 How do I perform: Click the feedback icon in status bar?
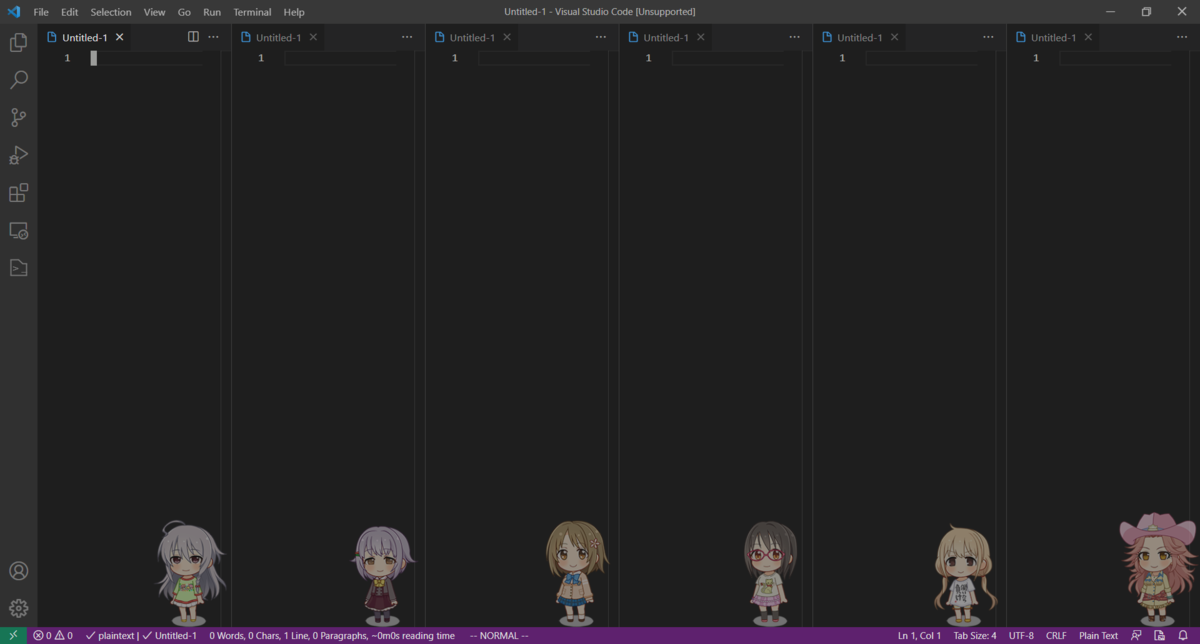(1136, 635)
